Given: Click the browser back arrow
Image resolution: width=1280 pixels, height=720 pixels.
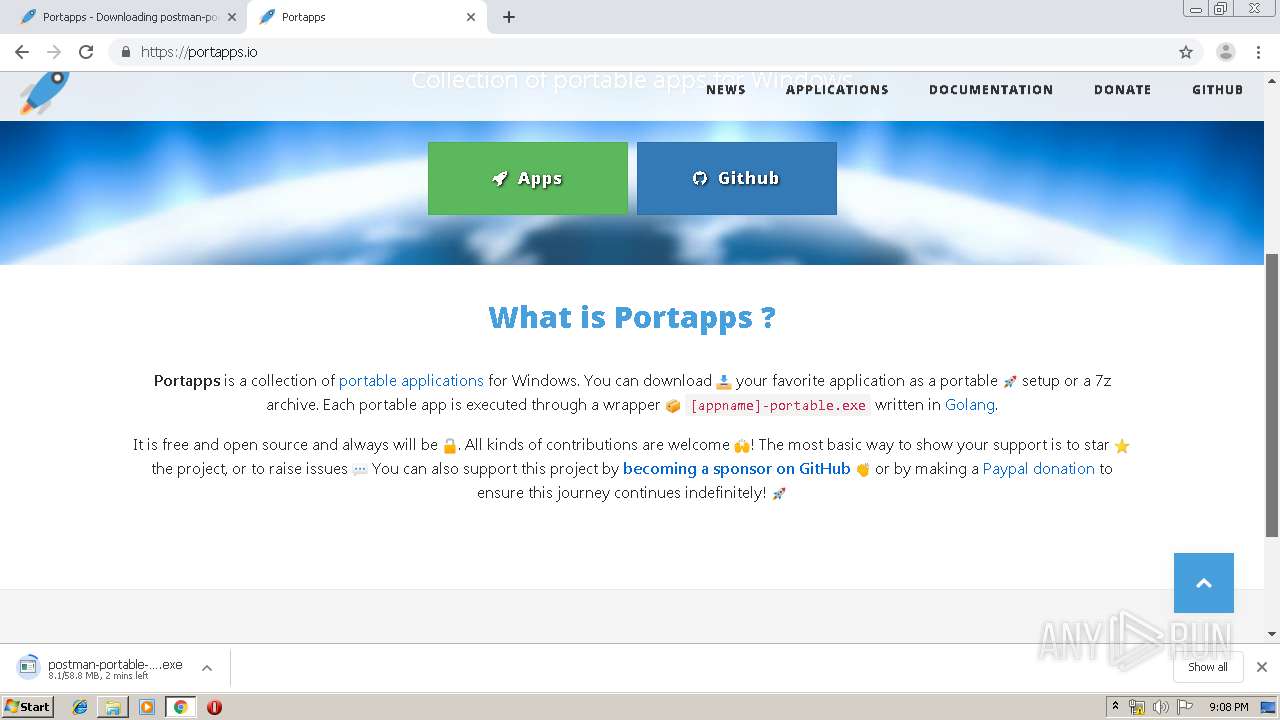Looking at the screenshot, I should click(22, 52).
